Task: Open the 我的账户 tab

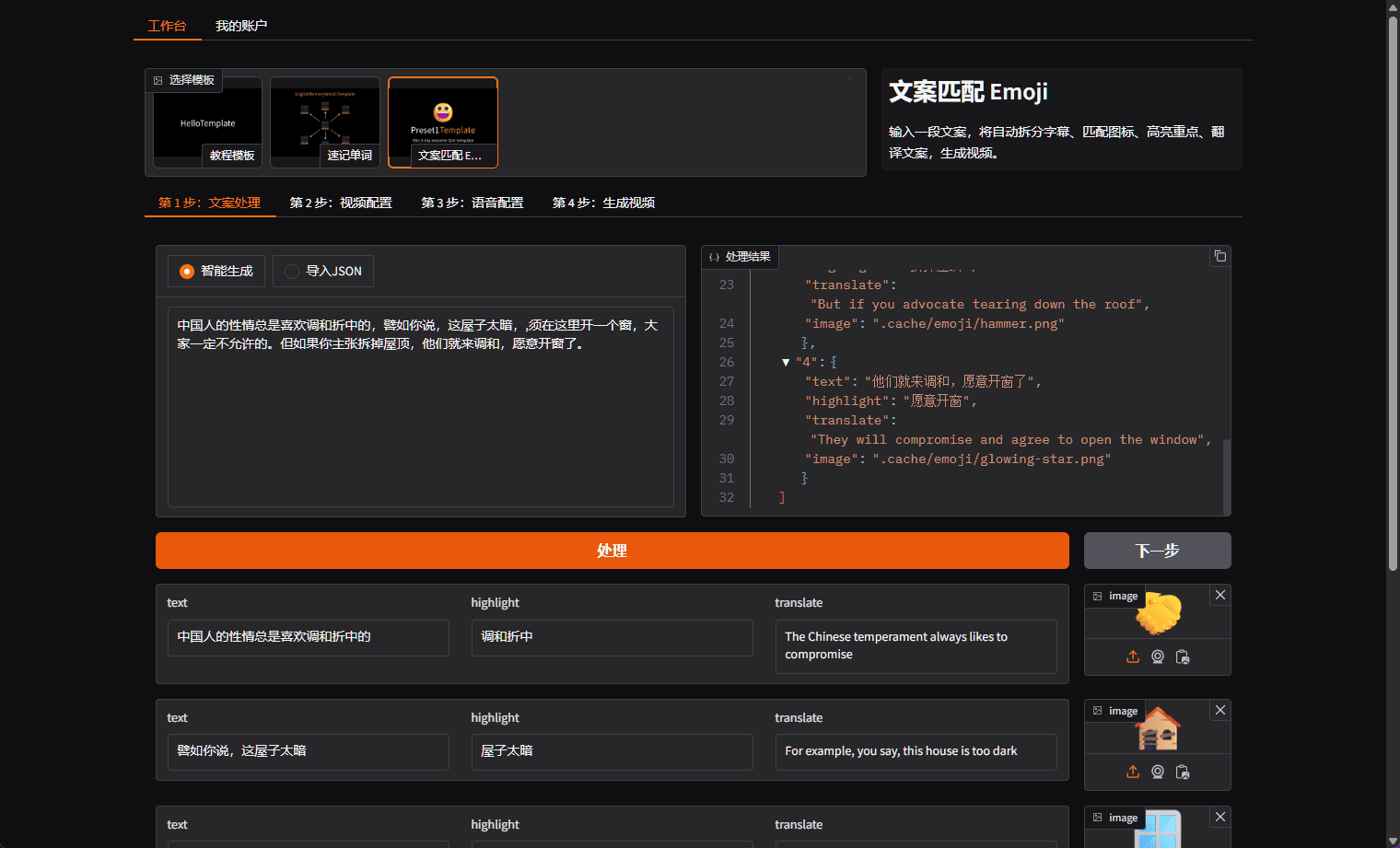Action: [241, 26]
